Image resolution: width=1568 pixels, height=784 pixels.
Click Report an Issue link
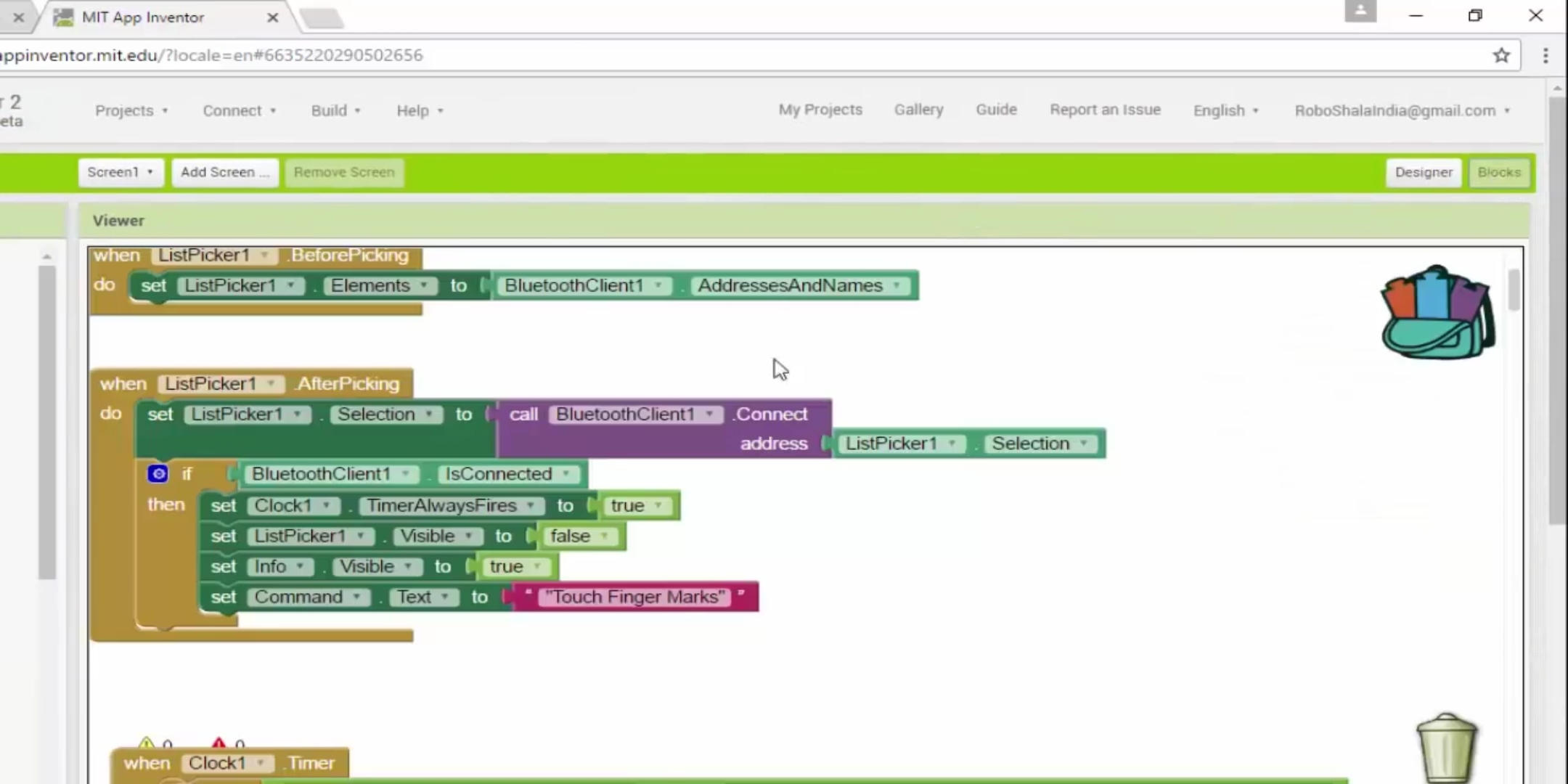[x=1105, y=110]
